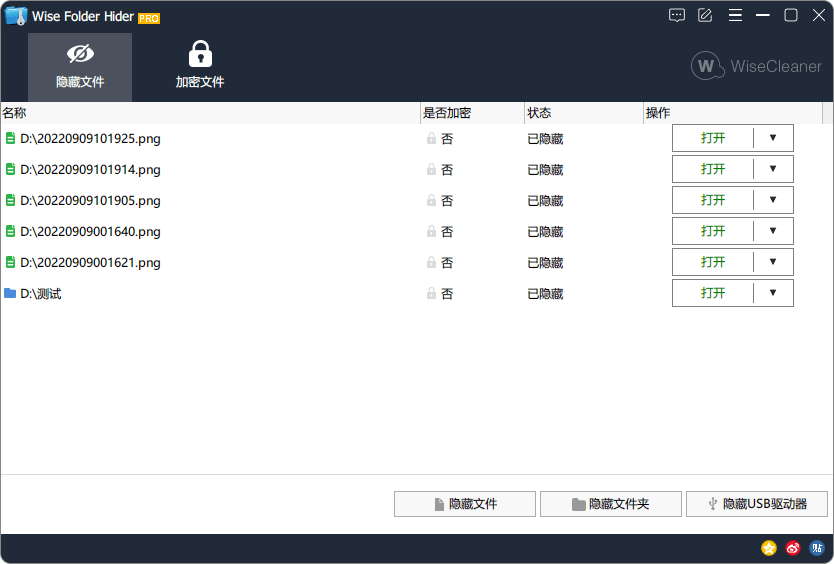Click the file icon for 20220909101925.png

10,138
